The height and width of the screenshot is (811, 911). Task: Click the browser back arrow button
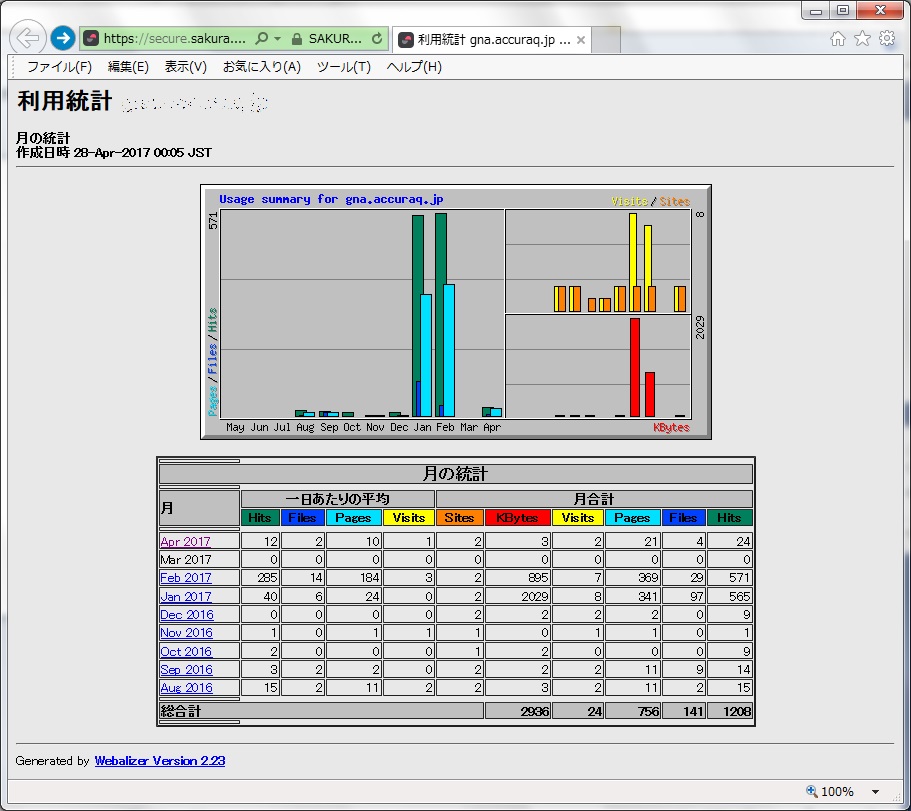click(x=28, y=39)
